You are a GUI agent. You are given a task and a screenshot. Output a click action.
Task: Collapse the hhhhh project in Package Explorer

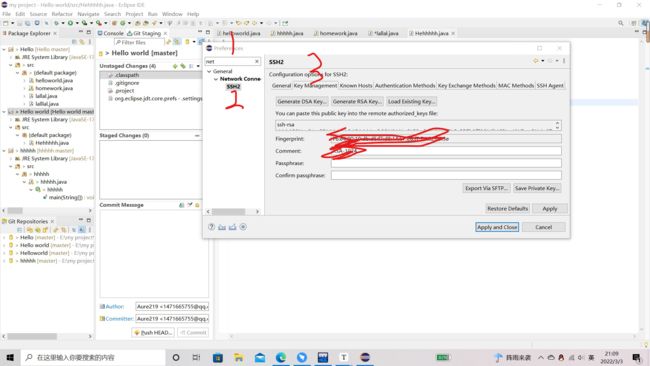(4, 151)
